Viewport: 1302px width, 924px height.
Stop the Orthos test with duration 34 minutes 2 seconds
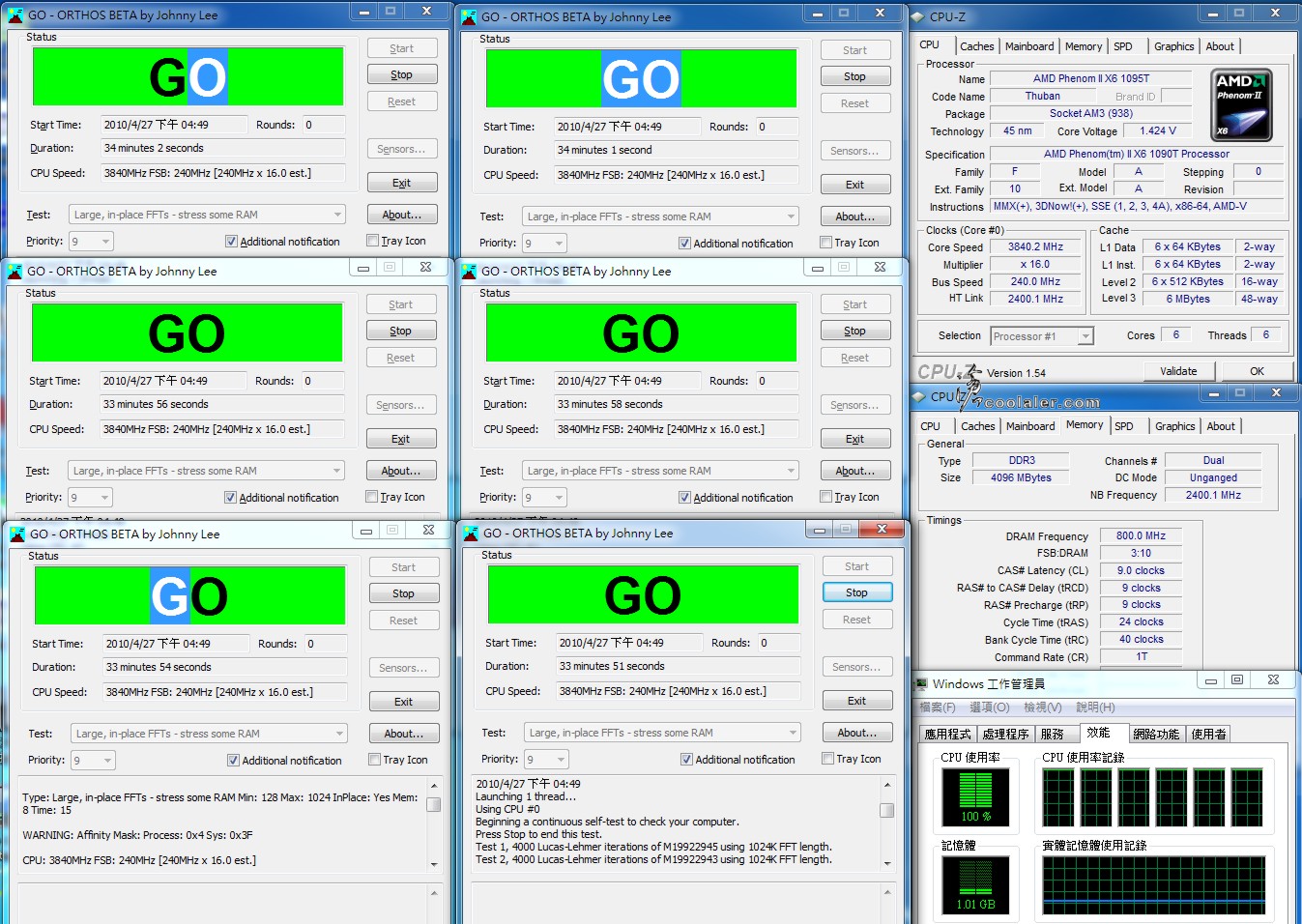[x=402, y=74]
